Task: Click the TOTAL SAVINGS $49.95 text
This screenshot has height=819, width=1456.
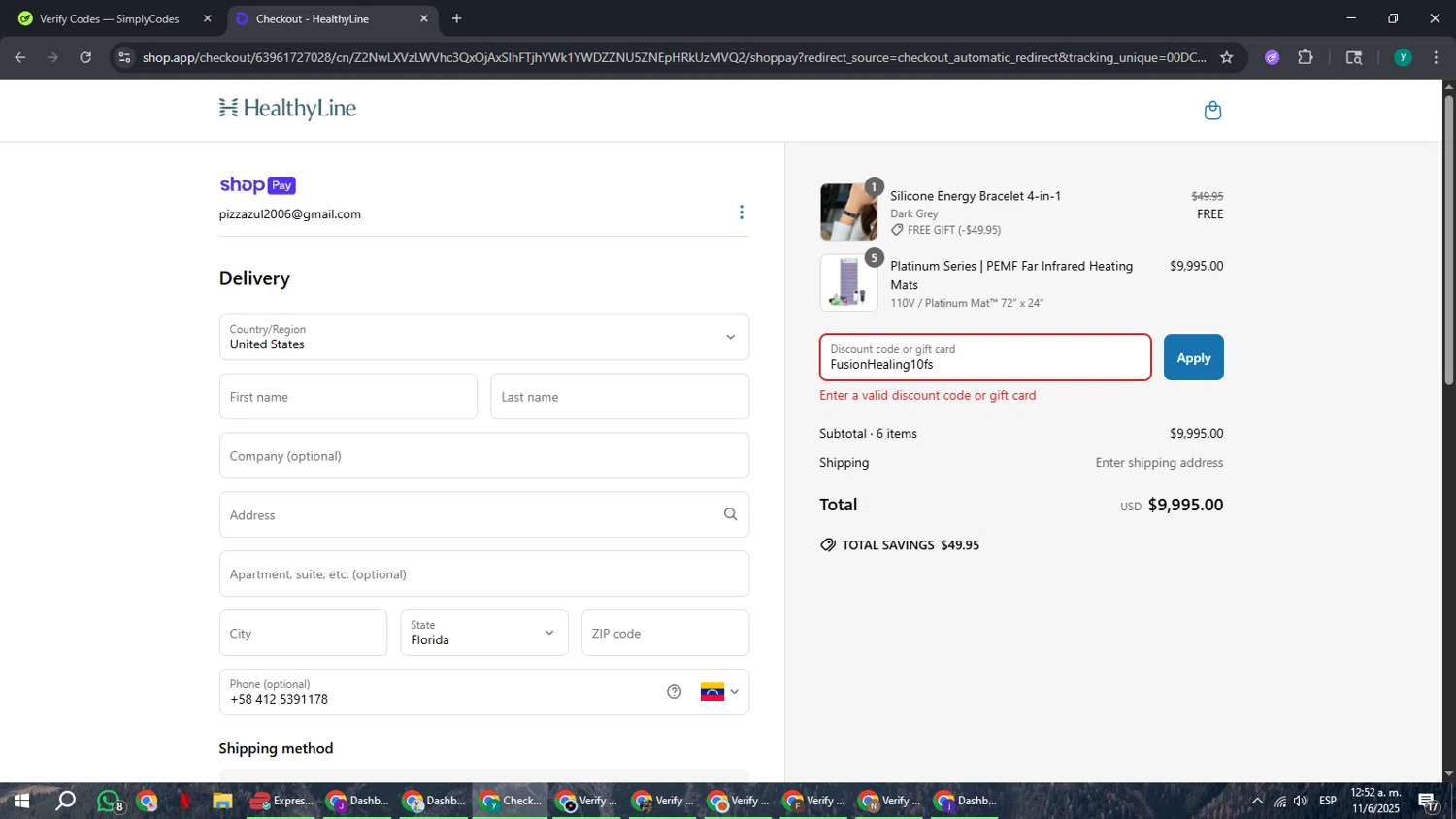Action: pyautogui.click(x=910, y=545)
